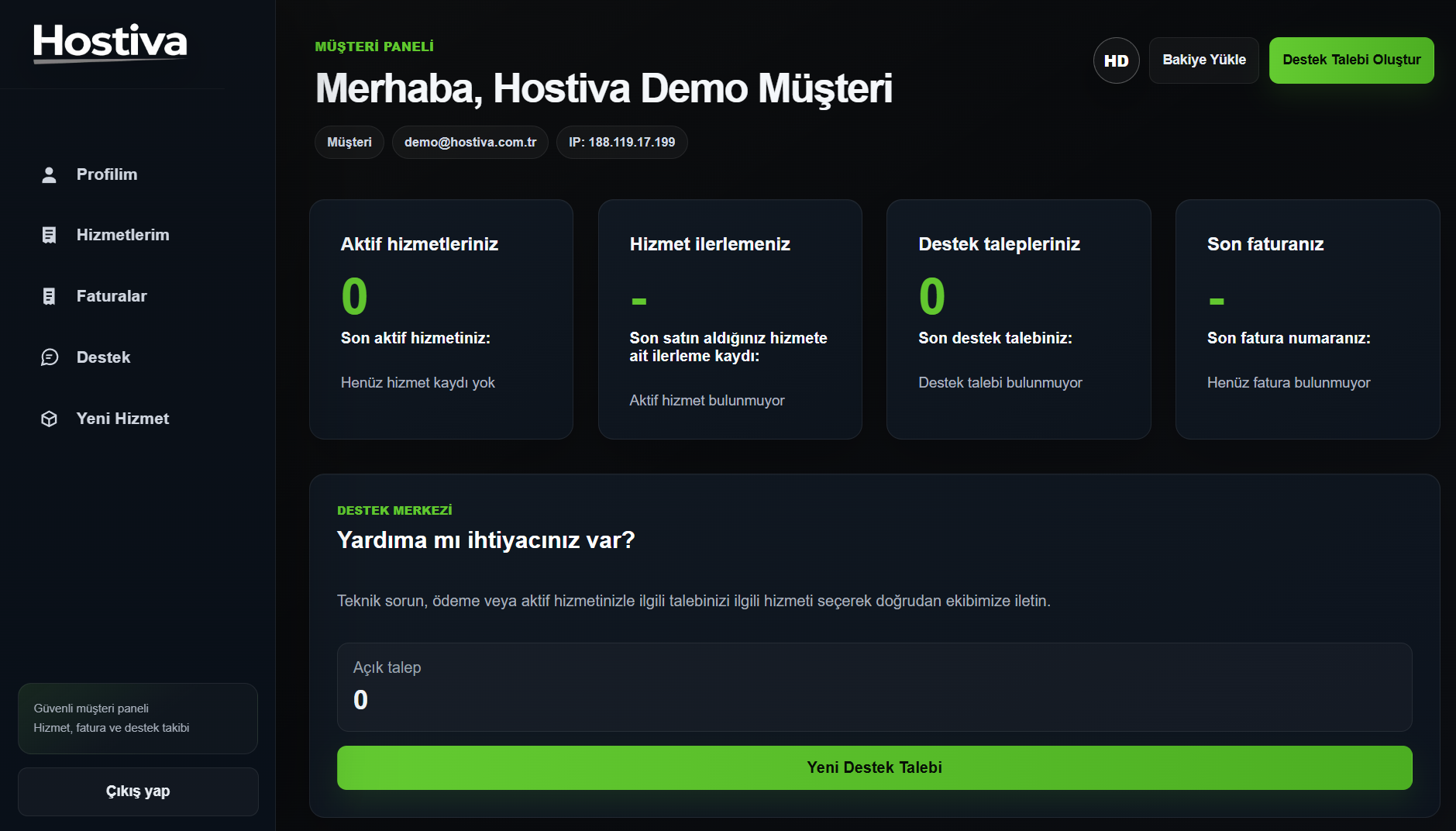Click the Destek talepleriniz card title
Image resolution: width=1456 pixels, height=831 pixels.
click(x=999, y=244)
